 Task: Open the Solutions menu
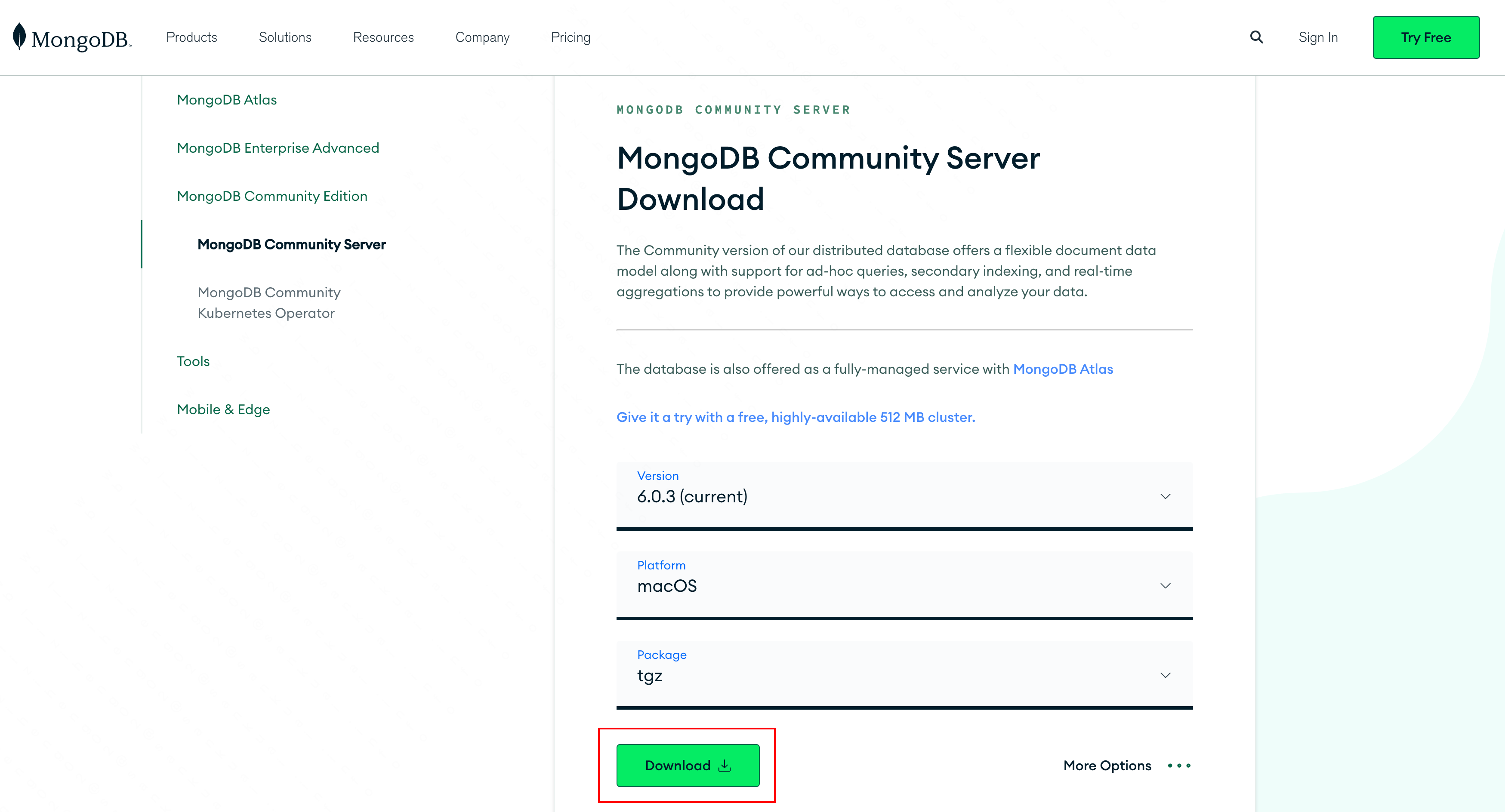coord(285,37)
